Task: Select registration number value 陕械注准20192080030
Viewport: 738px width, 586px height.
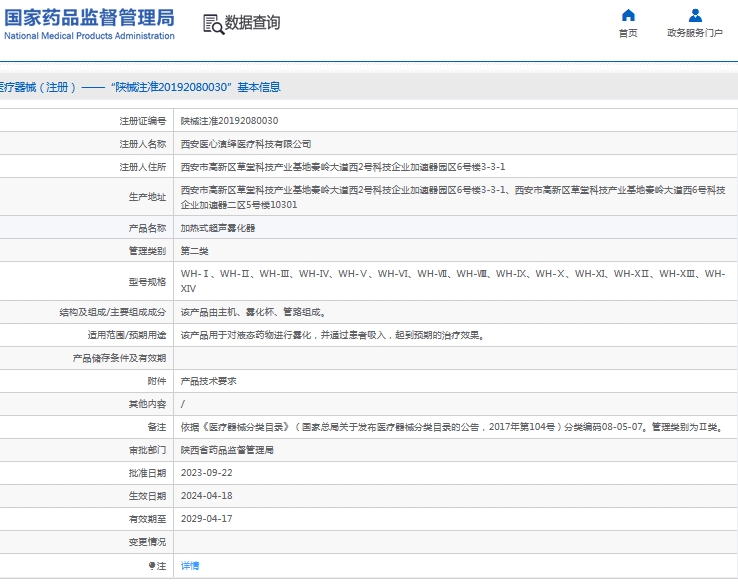Action: point(229,121)
